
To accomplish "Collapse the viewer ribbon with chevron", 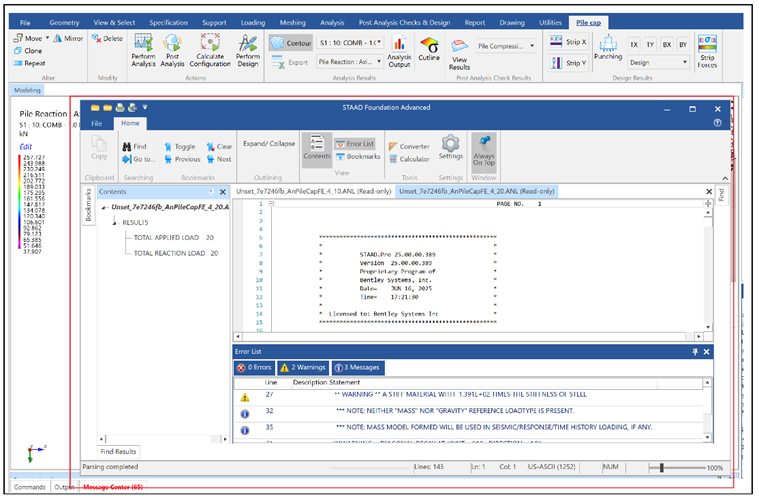I will [x=725, y=178].
